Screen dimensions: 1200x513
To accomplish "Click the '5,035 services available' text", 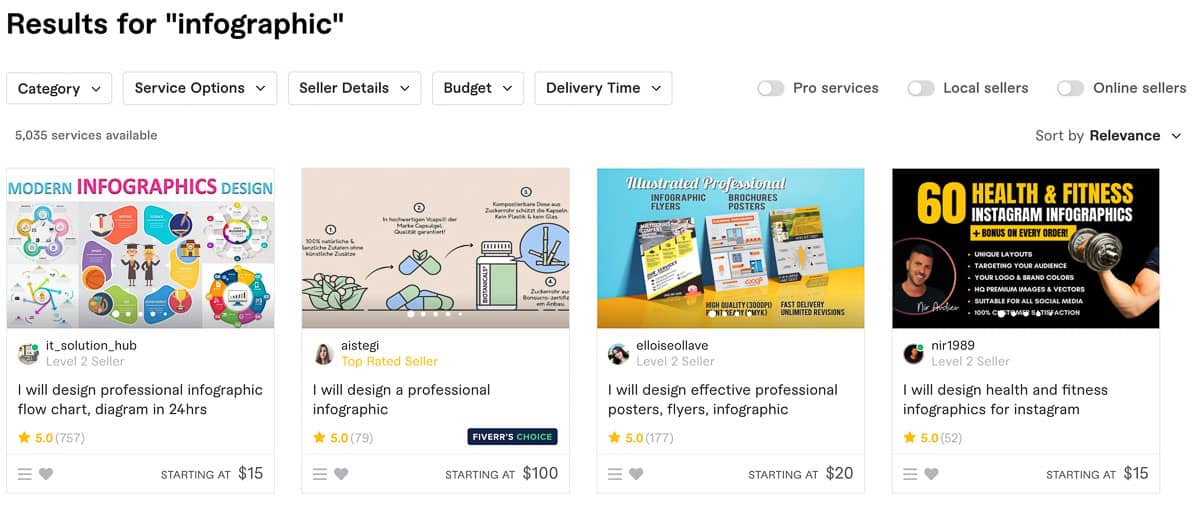I will (x=86, y=135).
